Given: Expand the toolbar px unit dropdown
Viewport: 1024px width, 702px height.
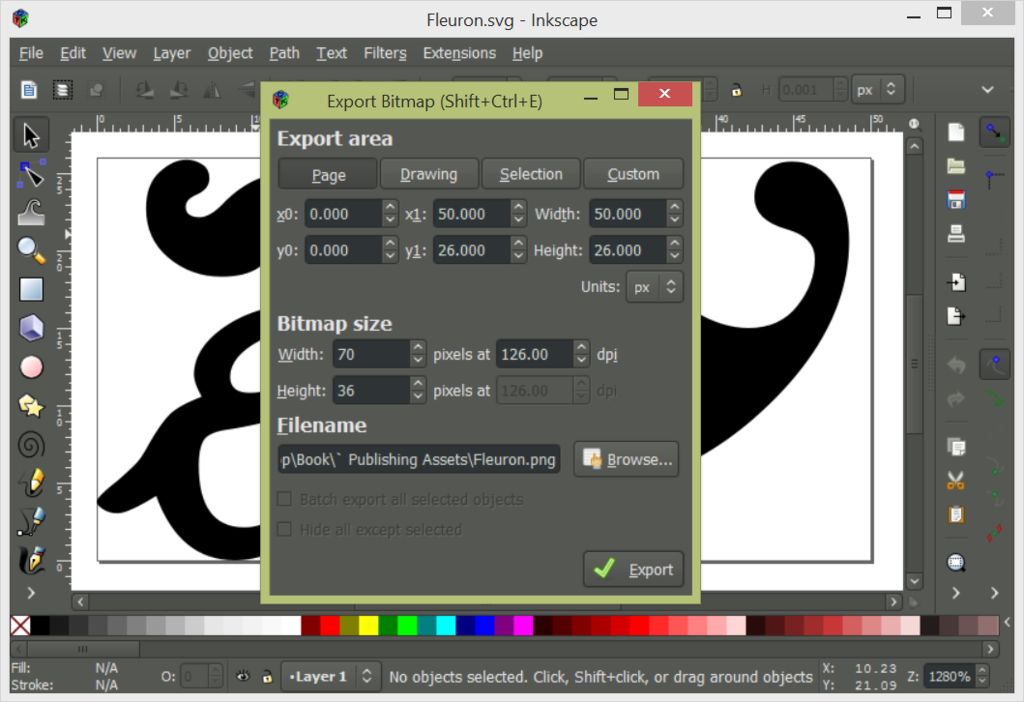Looking at the screenshot, I should (878, 90).
